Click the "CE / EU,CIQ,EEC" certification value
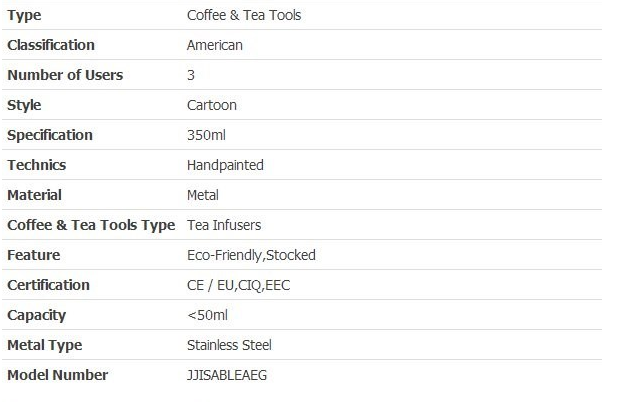Image resolution: width=619 pixels, height=402 pixels. coord(239,285)
